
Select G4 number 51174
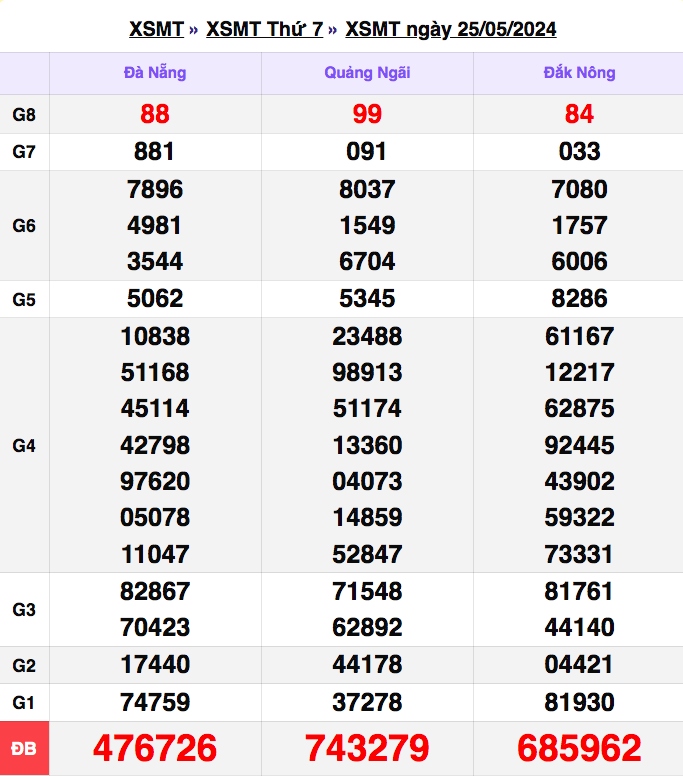click(367, 409)
